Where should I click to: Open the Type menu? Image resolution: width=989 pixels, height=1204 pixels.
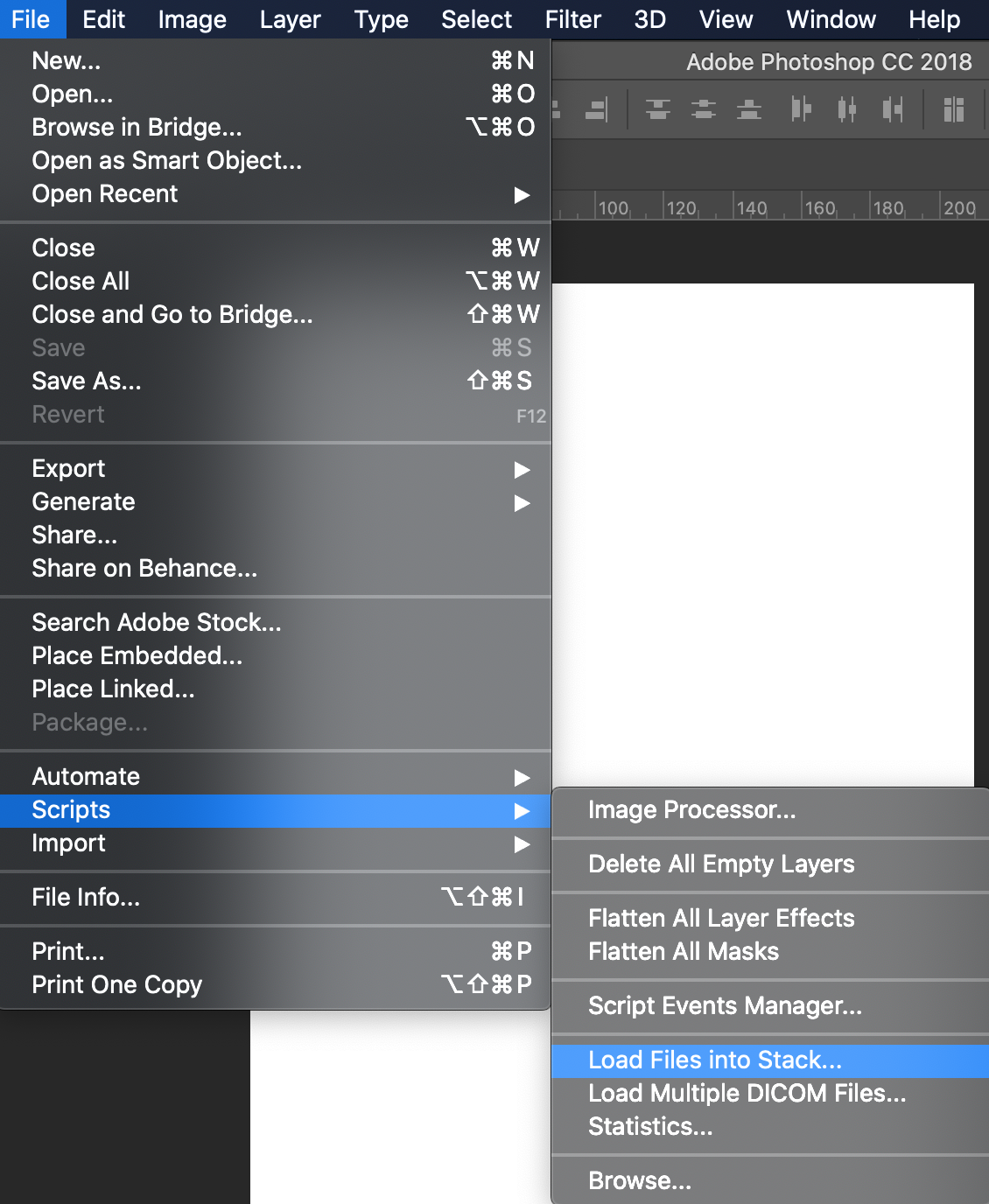click(381, 19)
